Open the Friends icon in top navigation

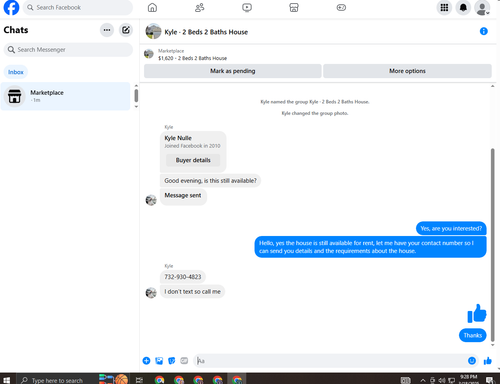[x=200, y=7]
